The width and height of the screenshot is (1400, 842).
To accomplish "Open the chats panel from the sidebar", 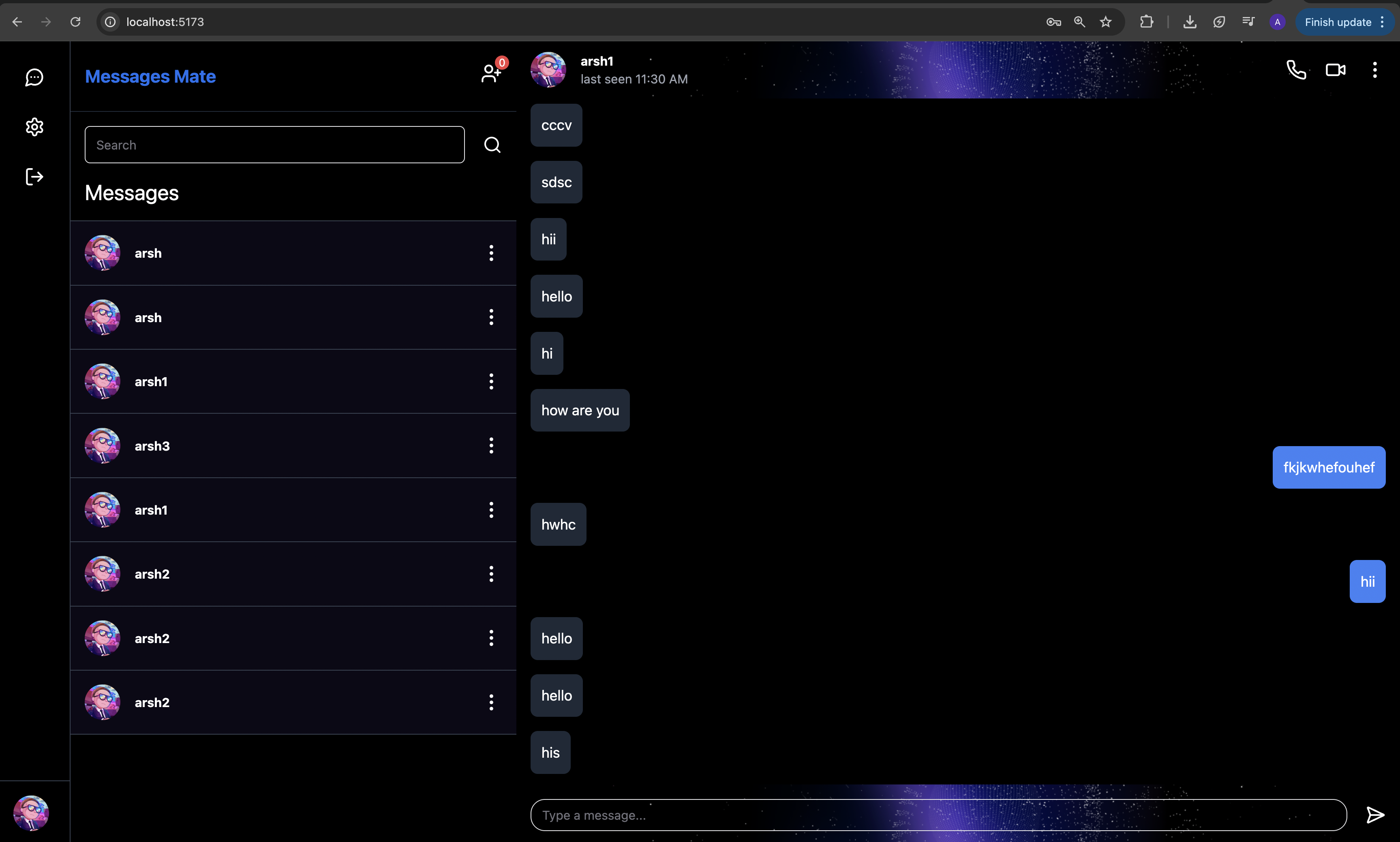I will pyautogui.click(x=34, y=77).
